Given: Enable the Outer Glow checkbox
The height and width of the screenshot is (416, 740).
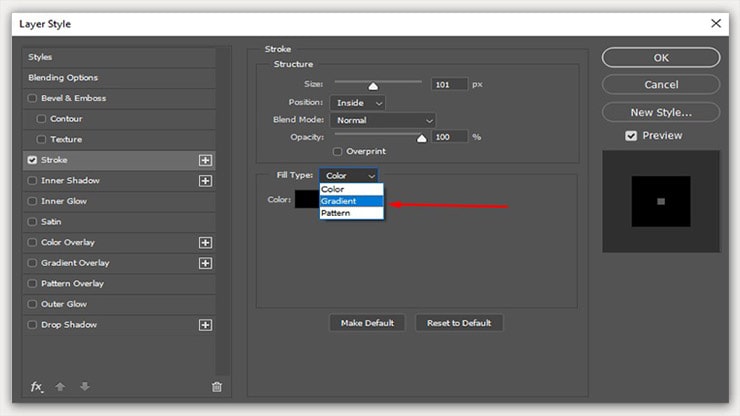Looking at the screenshot, I should (x=32, y=304).
